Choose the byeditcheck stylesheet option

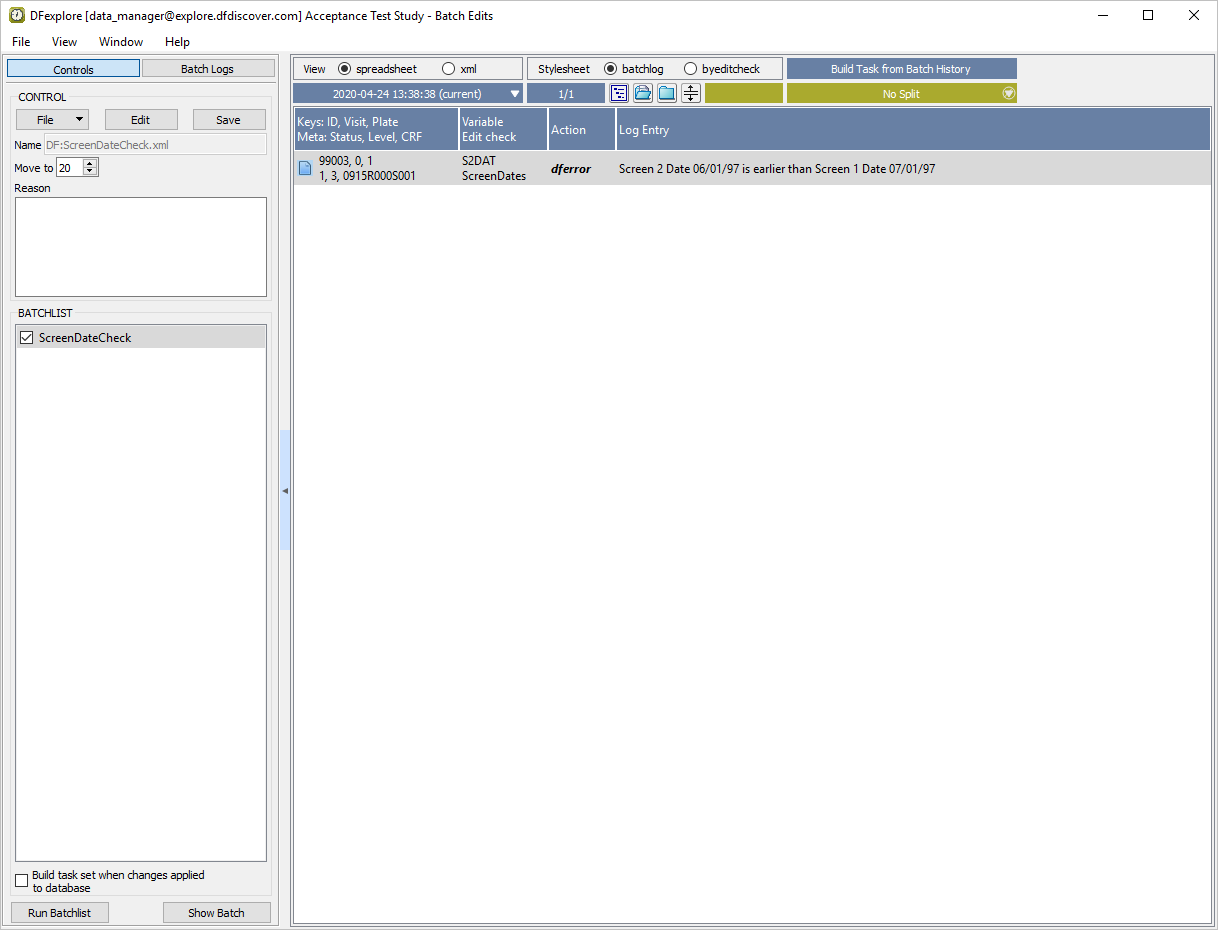tap(690, 69)
